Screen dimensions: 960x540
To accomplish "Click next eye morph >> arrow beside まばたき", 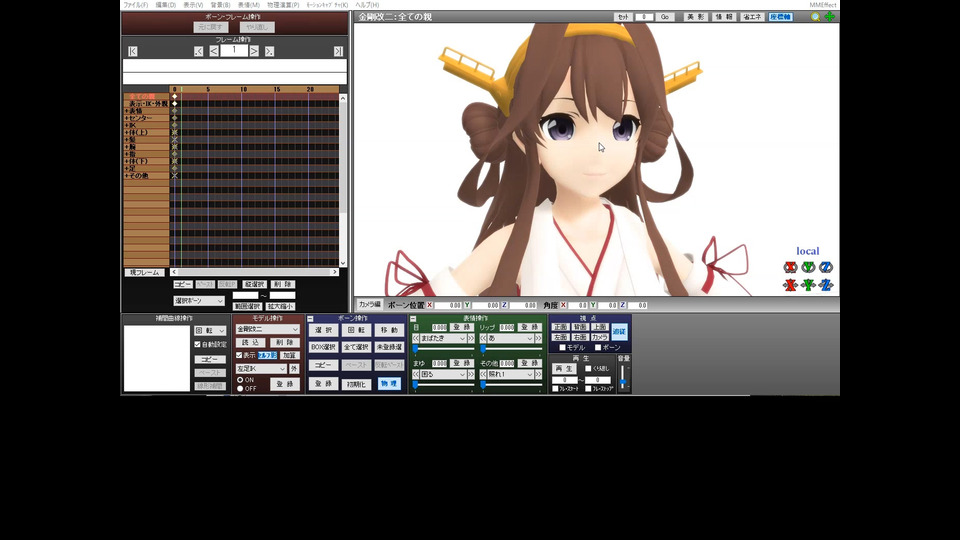I will [471, 339].
